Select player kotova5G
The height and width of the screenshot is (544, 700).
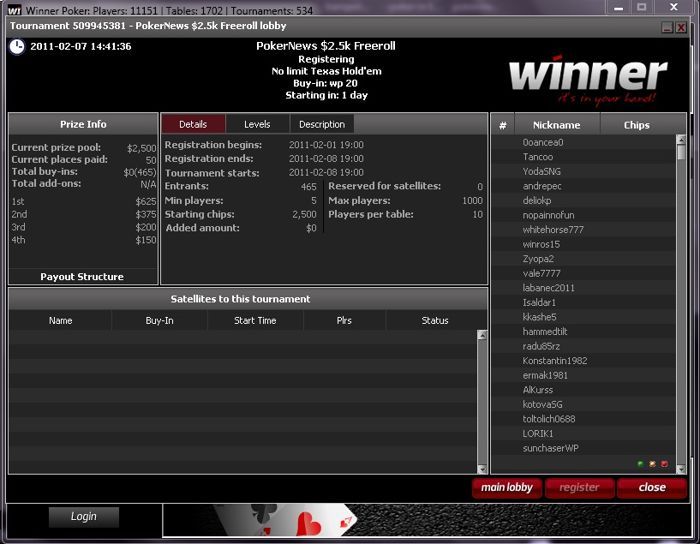tap(583, 404)
